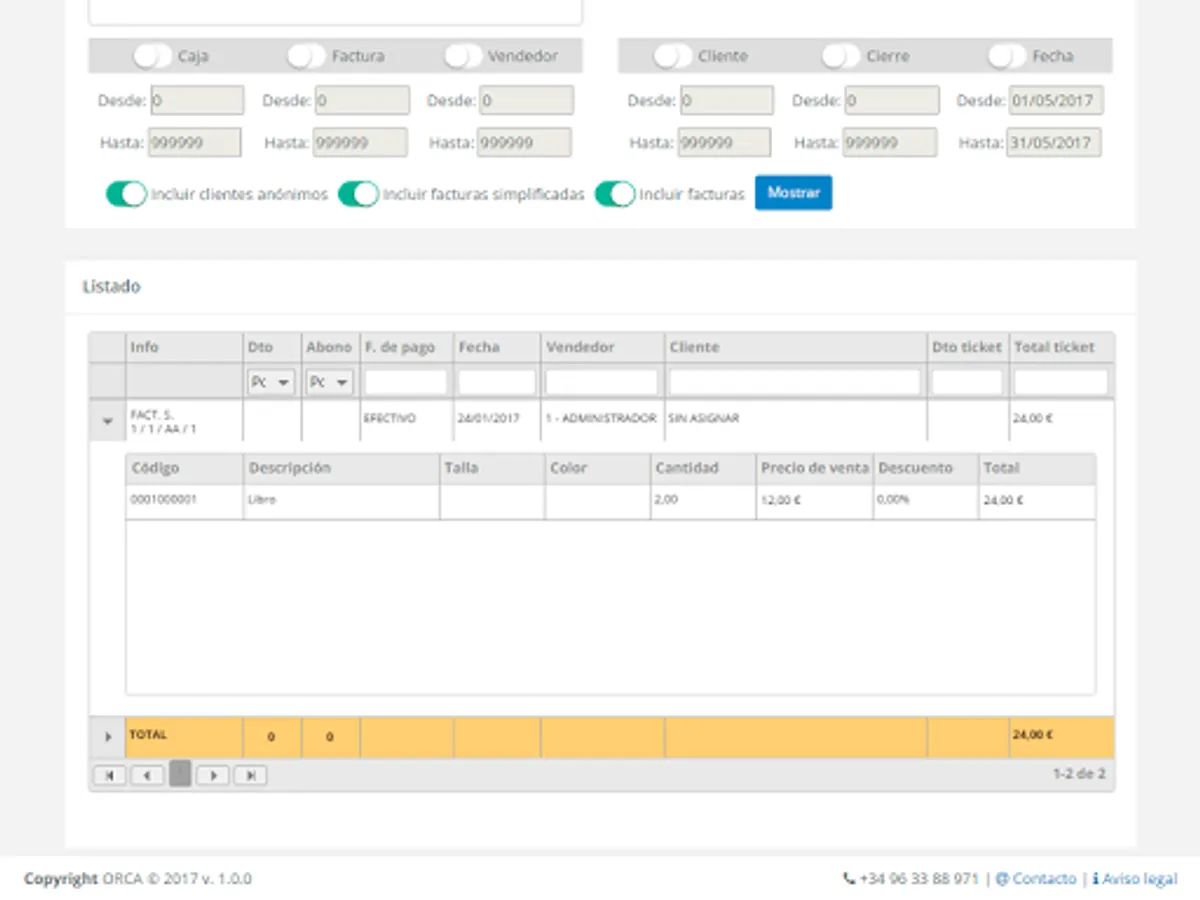The height and width of the screenshot is (900, 1200).
Task: Click F. de pago filter box
Action: pyautogui.click(x=406, y=382)
